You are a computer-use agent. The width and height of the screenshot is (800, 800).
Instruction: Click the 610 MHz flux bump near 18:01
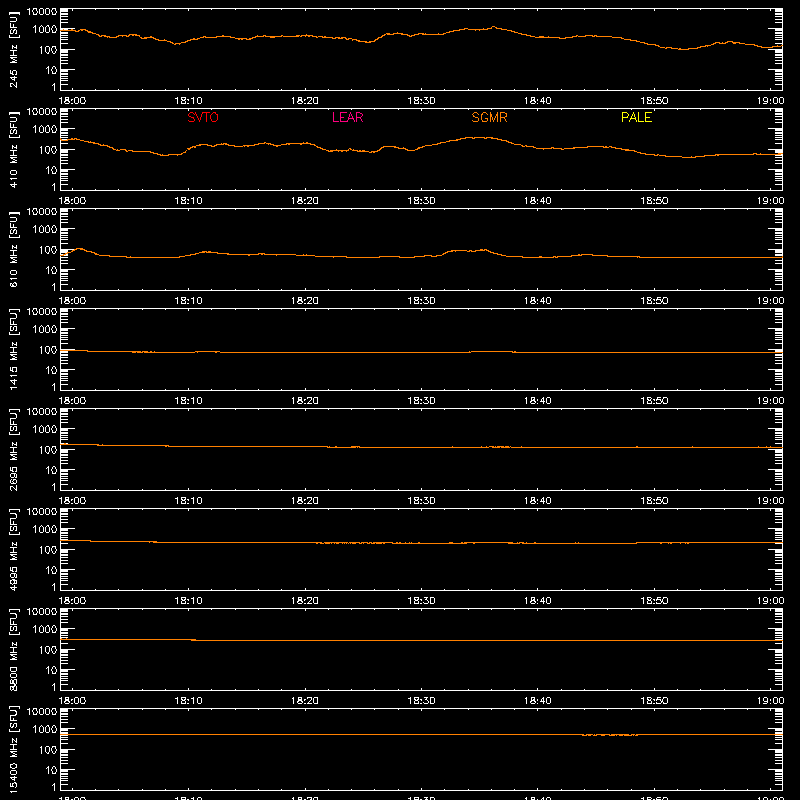click(x=80, y=249)
